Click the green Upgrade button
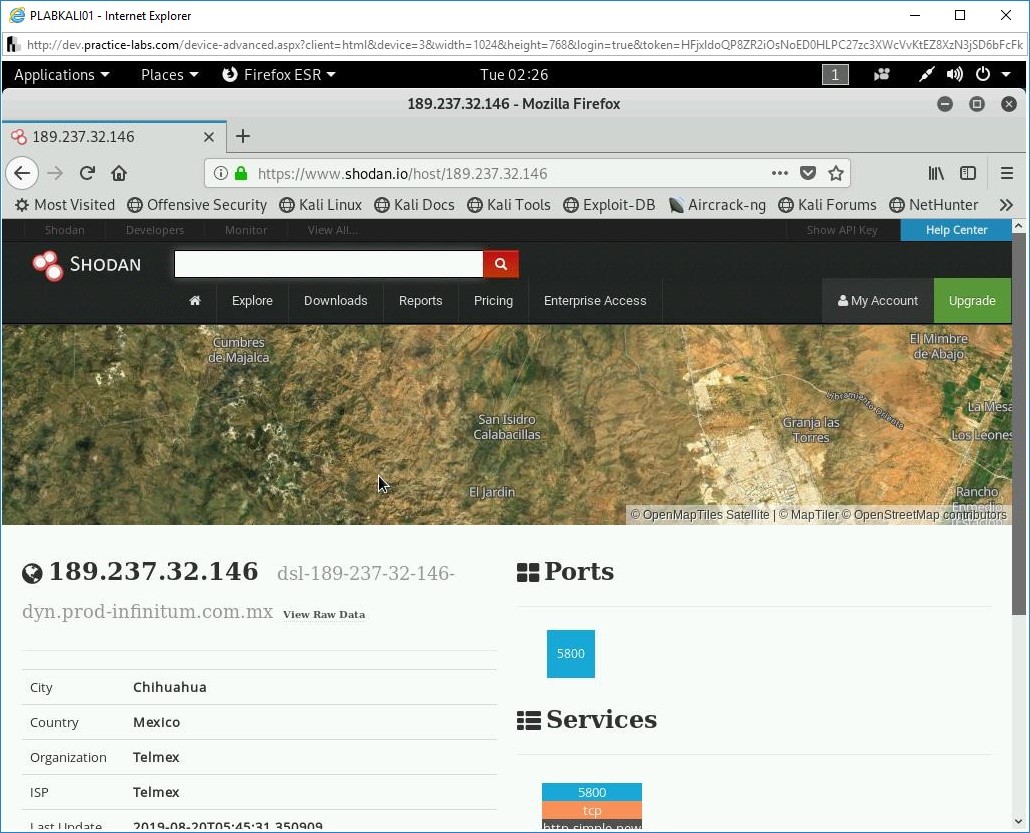 971,300
